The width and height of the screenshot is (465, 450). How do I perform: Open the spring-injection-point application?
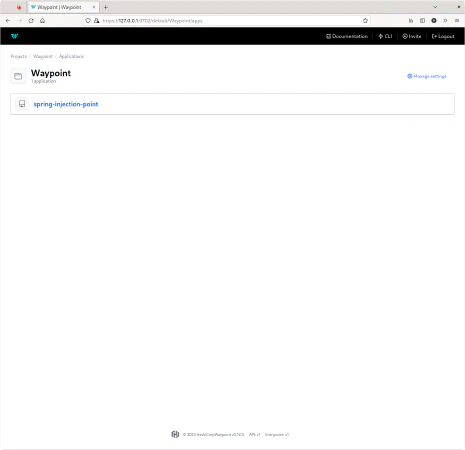point(66,104)
